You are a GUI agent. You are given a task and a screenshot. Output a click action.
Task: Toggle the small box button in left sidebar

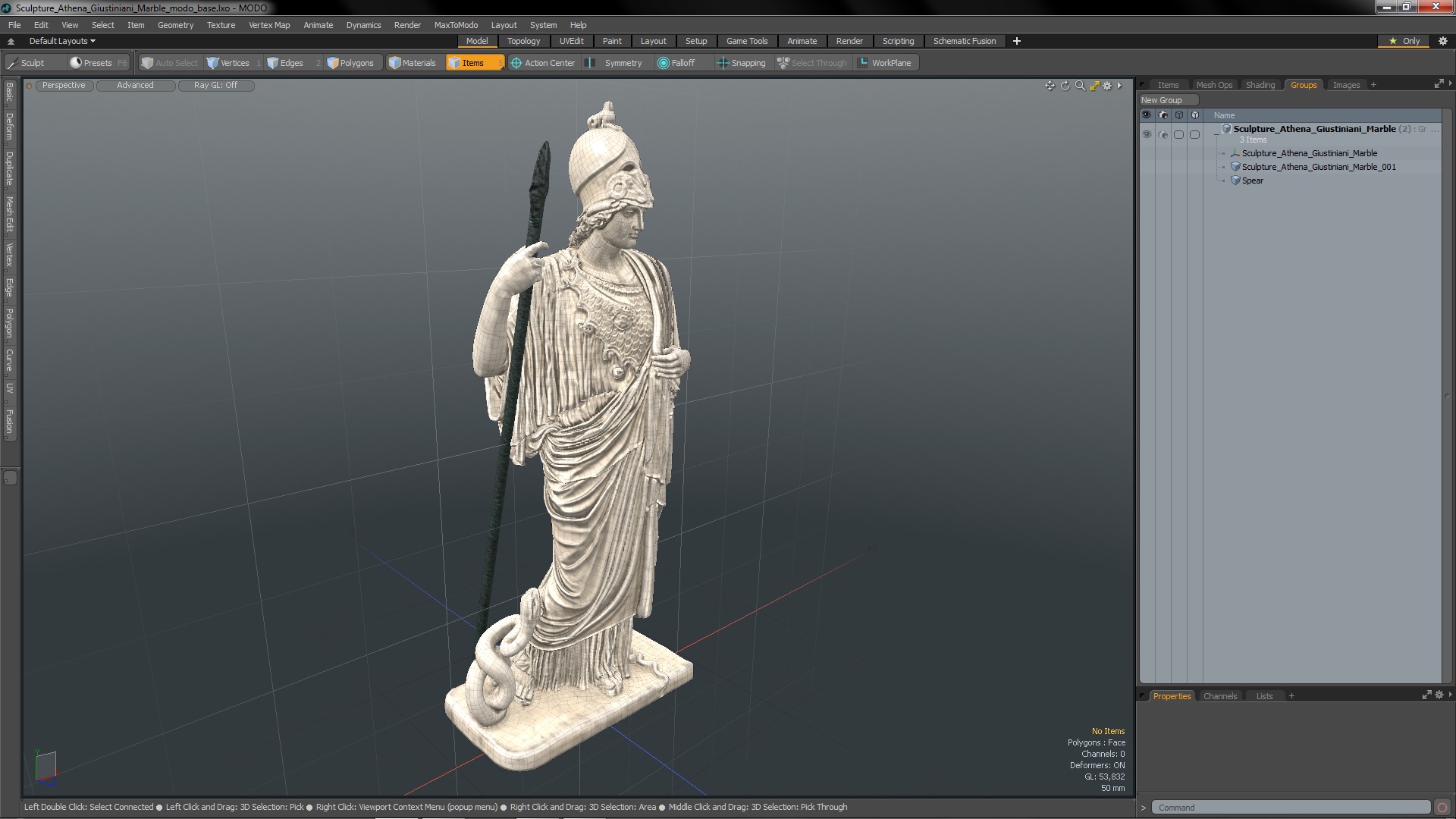click(10, 478)
